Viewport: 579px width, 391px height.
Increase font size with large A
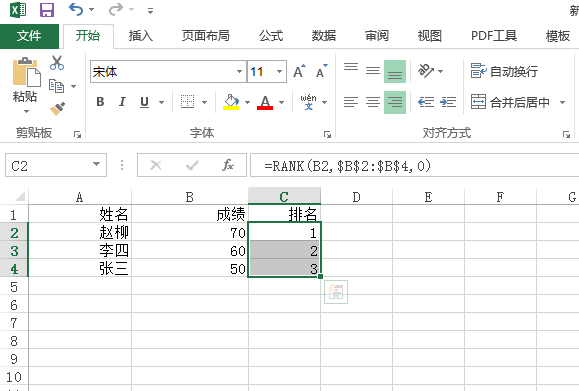(299, 71)
